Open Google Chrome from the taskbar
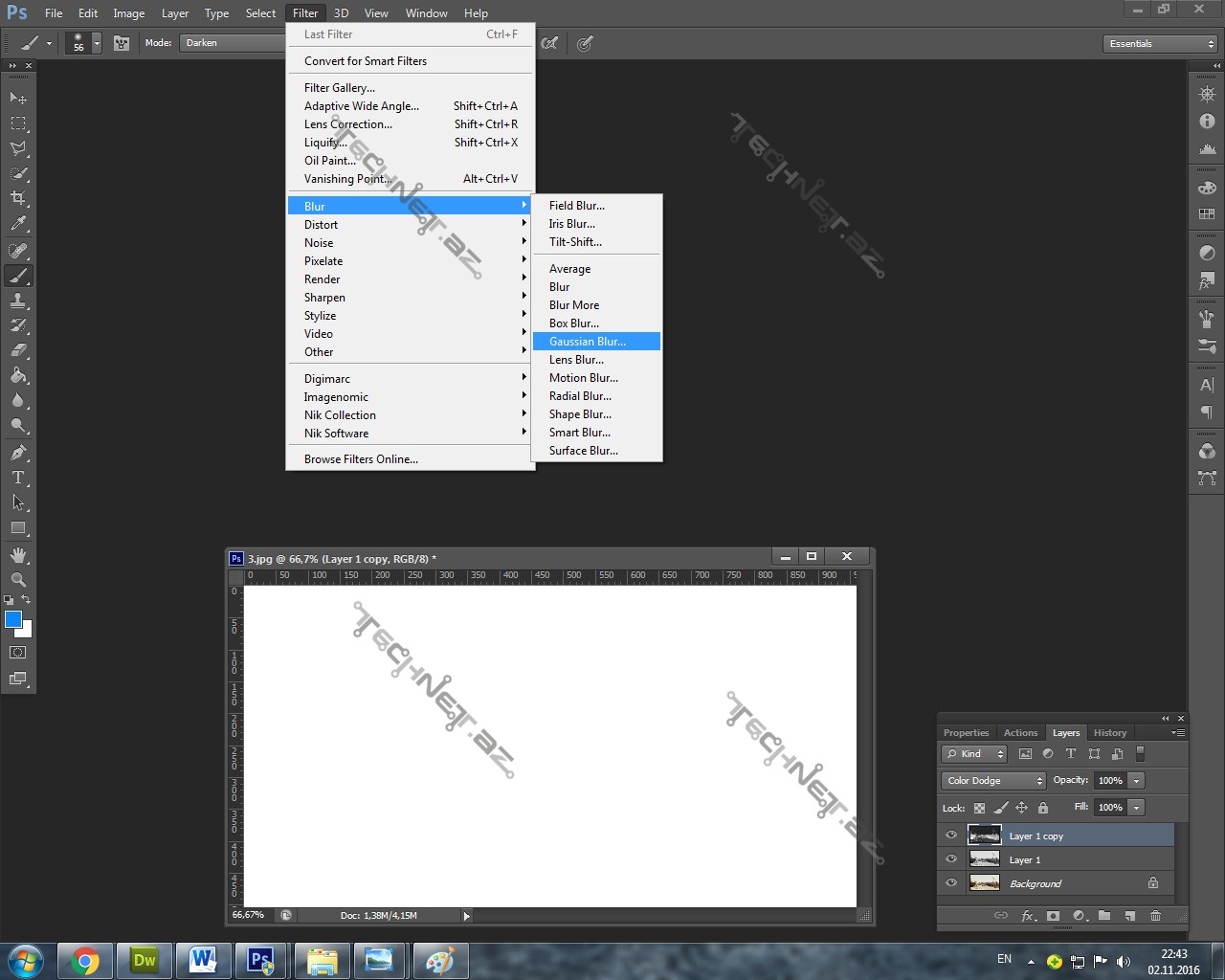This screenshot has height=980, width=1225. pyautogui.click(x=85, y=960)
